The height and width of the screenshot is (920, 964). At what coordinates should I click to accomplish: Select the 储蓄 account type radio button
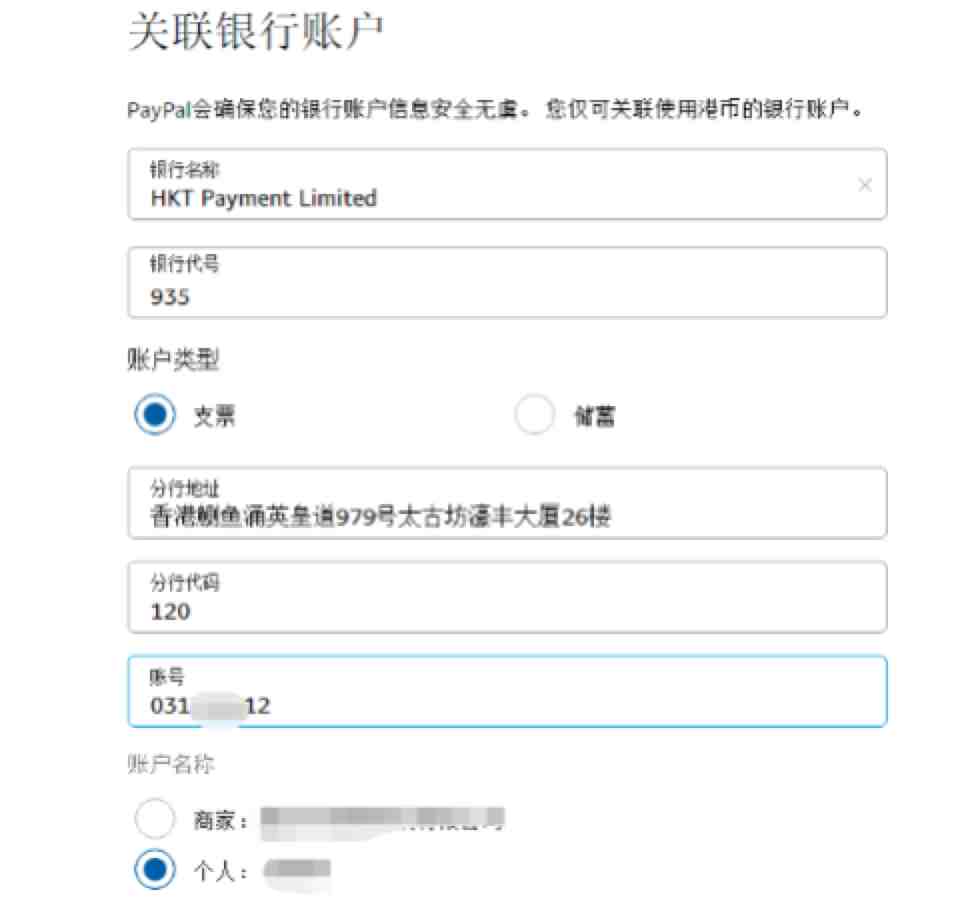point(534,414)
